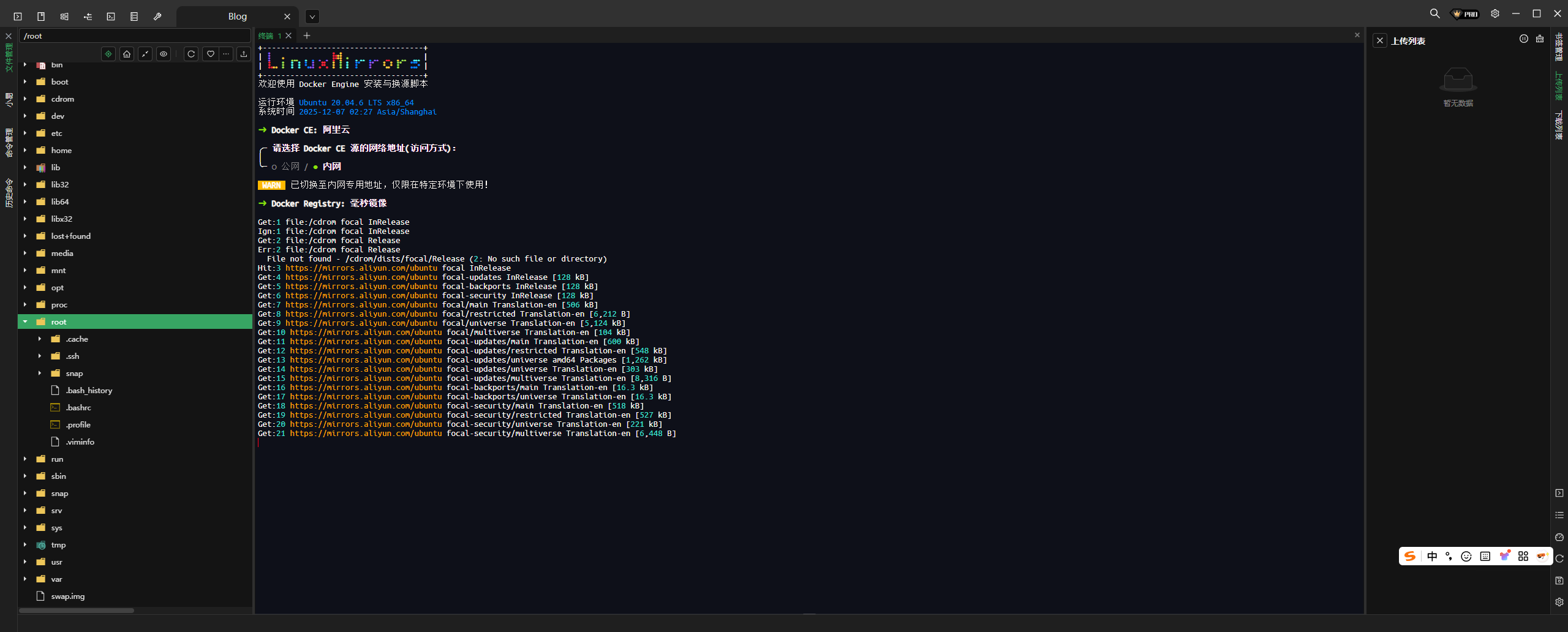This screenshot has width=1568, height=632.
Task: Click the wrench tools icon in top toolbar
Action: point(157,17)
